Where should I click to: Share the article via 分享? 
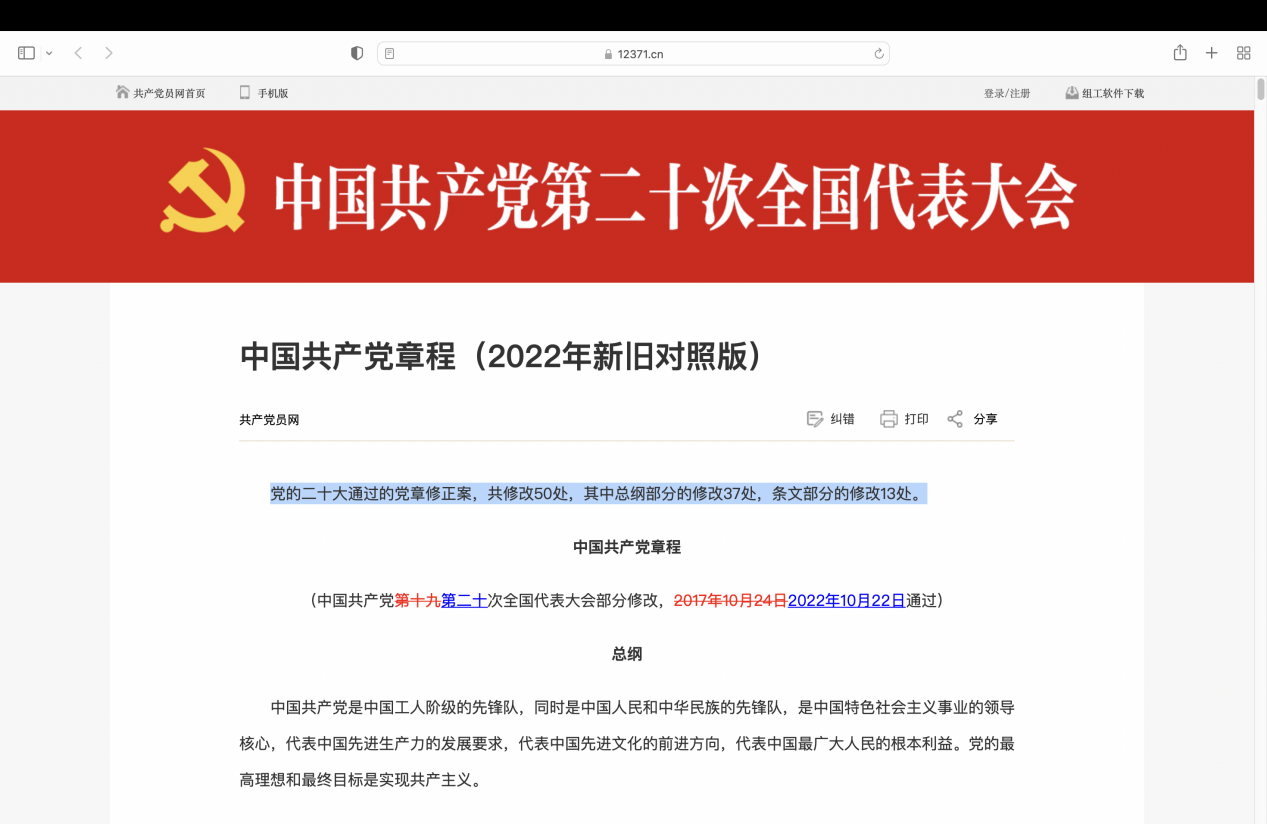point(973,419)
